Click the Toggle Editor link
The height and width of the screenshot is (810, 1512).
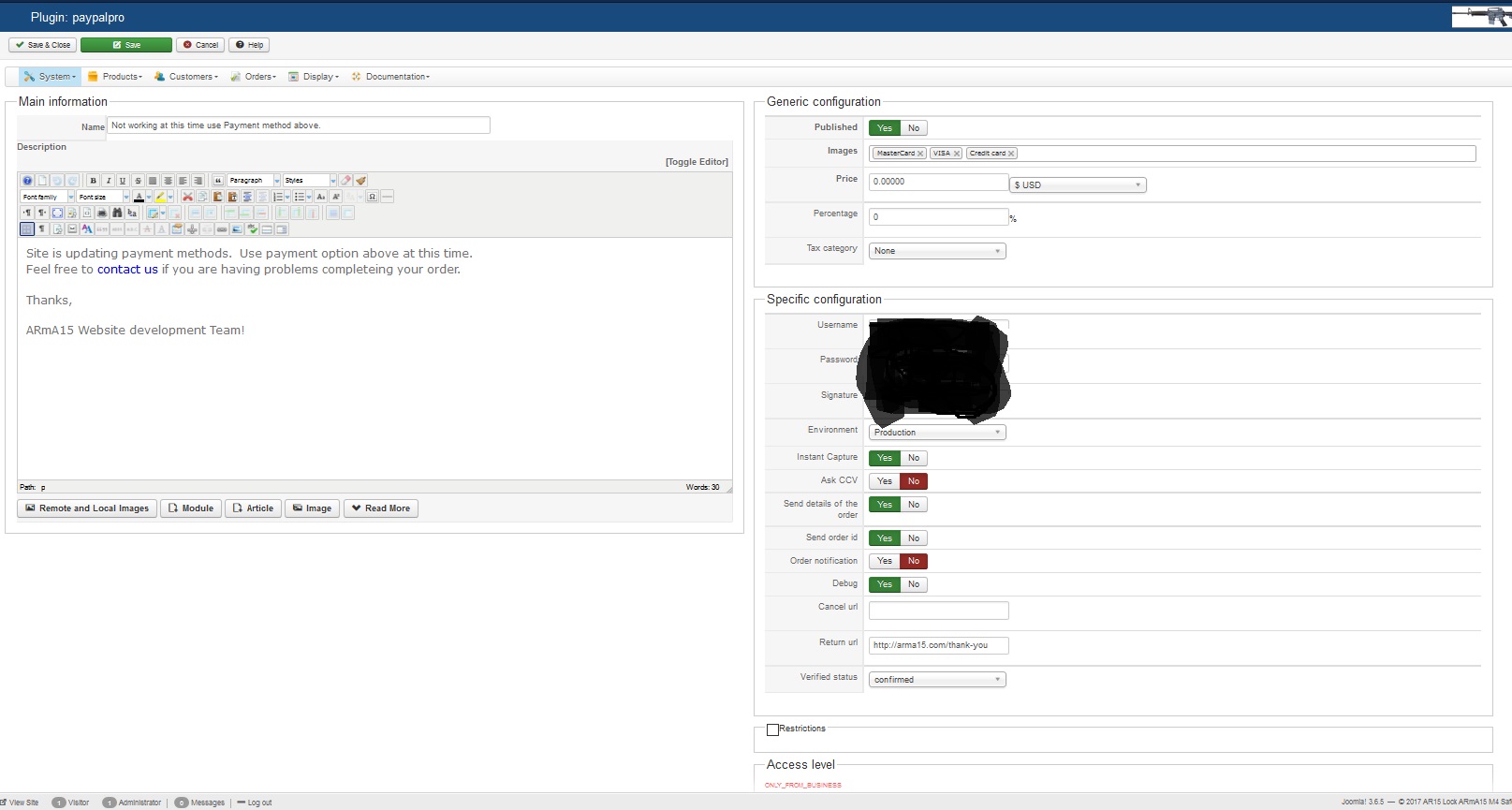point(697,162)
